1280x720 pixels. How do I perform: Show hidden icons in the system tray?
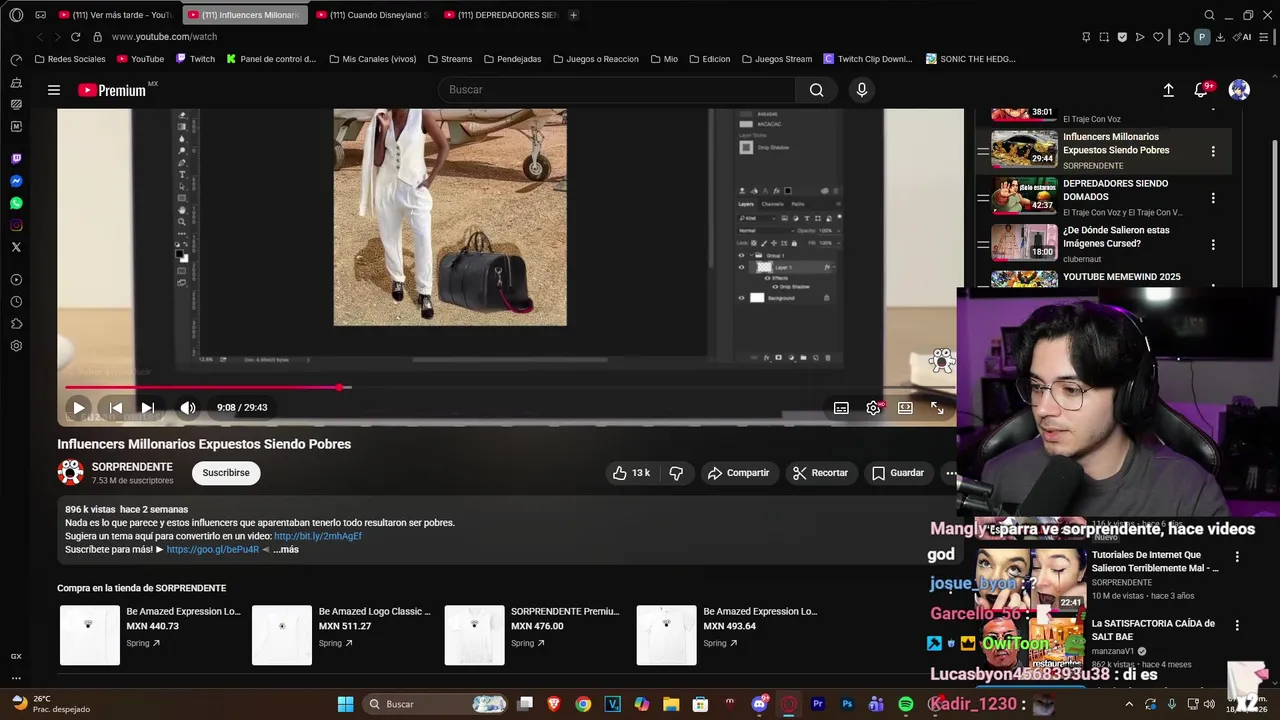pos(1129,704)
